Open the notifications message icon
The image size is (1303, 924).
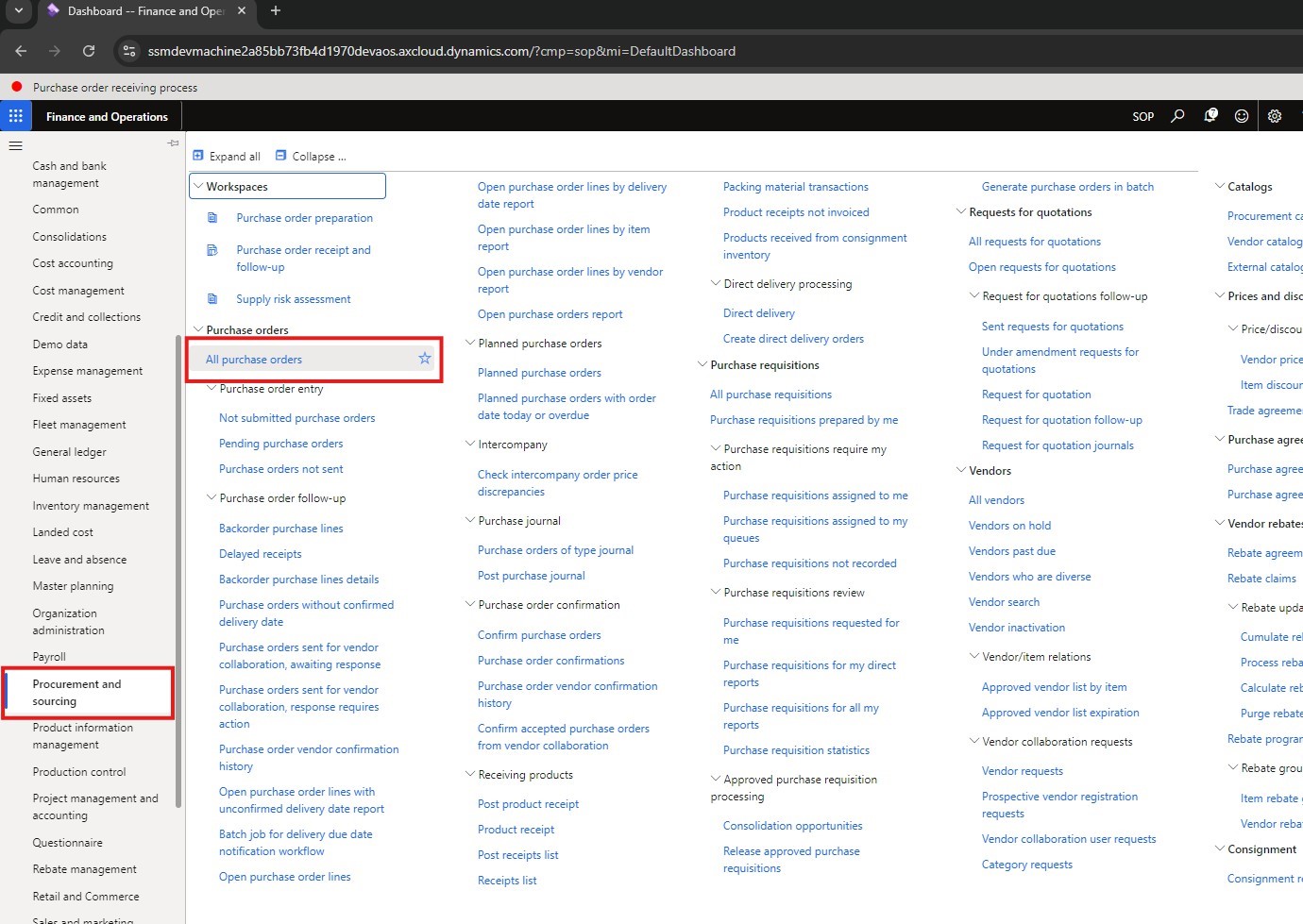[x=1210, y=116]
